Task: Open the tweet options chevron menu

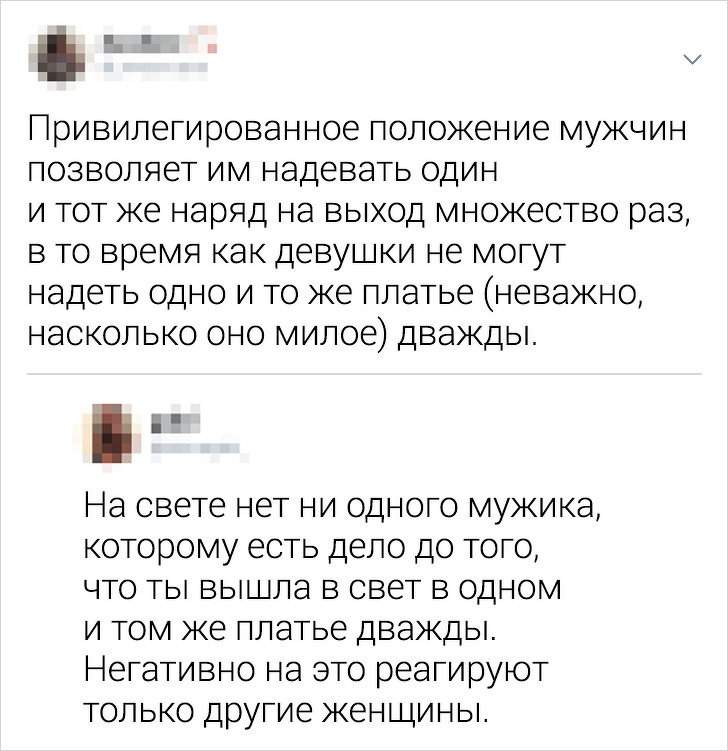Action: (x=692, y=59)
